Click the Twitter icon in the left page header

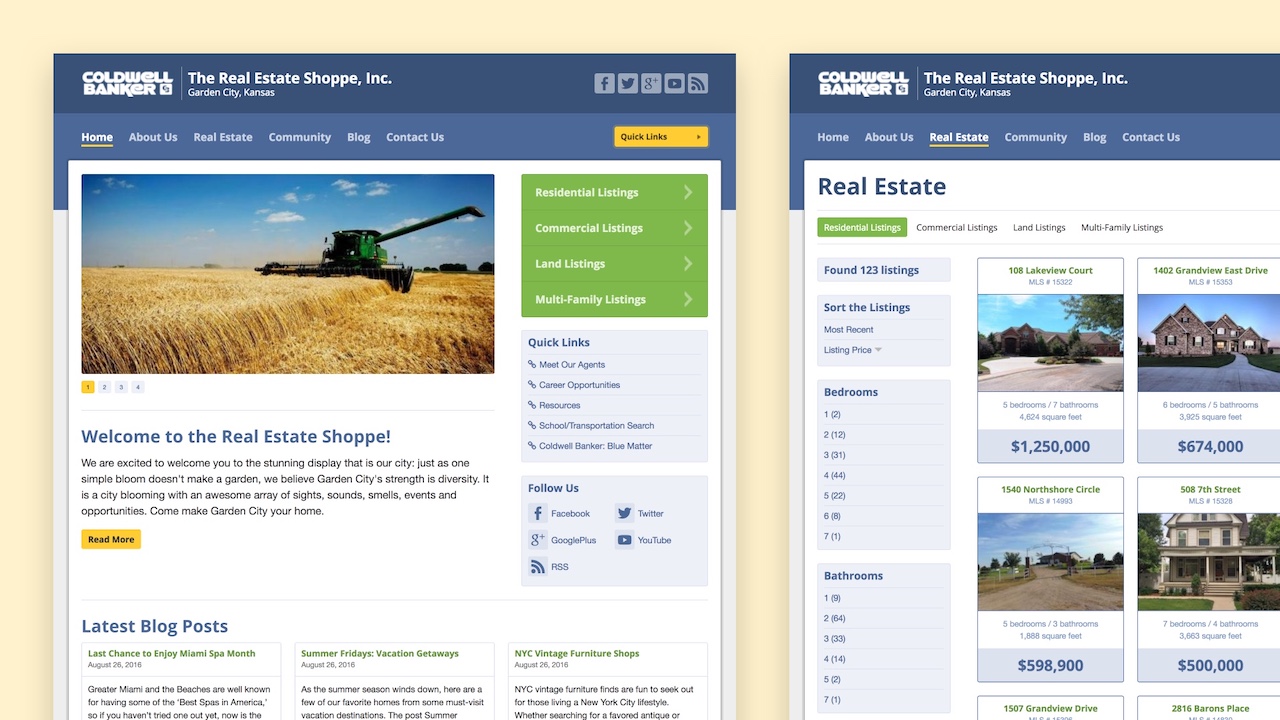click(x=628, y=84)
